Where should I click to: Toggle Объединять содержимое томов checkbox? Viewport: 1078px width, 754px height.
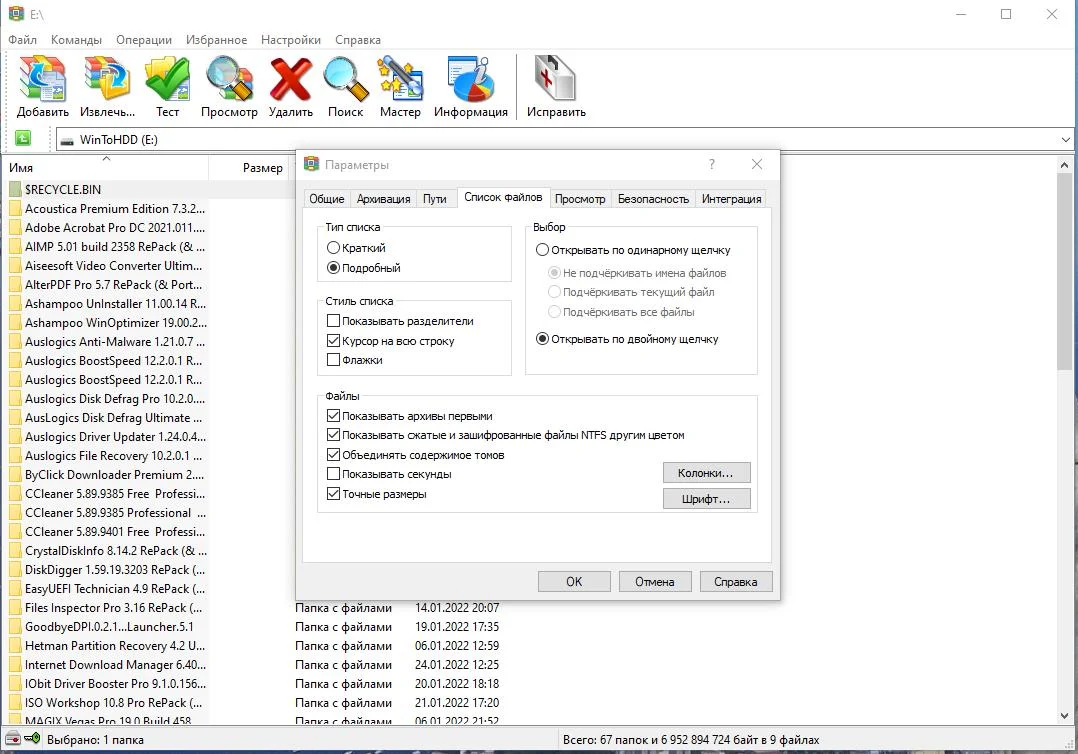coord(333,454)
